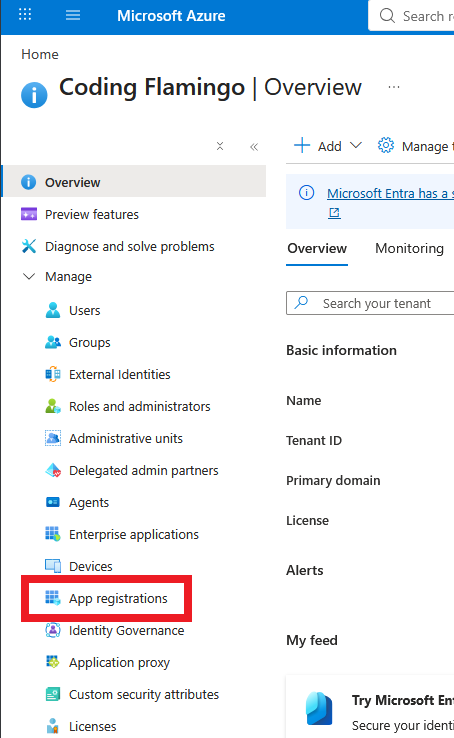Open Identity Governance
The width and height of the screenshot is (454, 738).
click(x=127, y=631)
